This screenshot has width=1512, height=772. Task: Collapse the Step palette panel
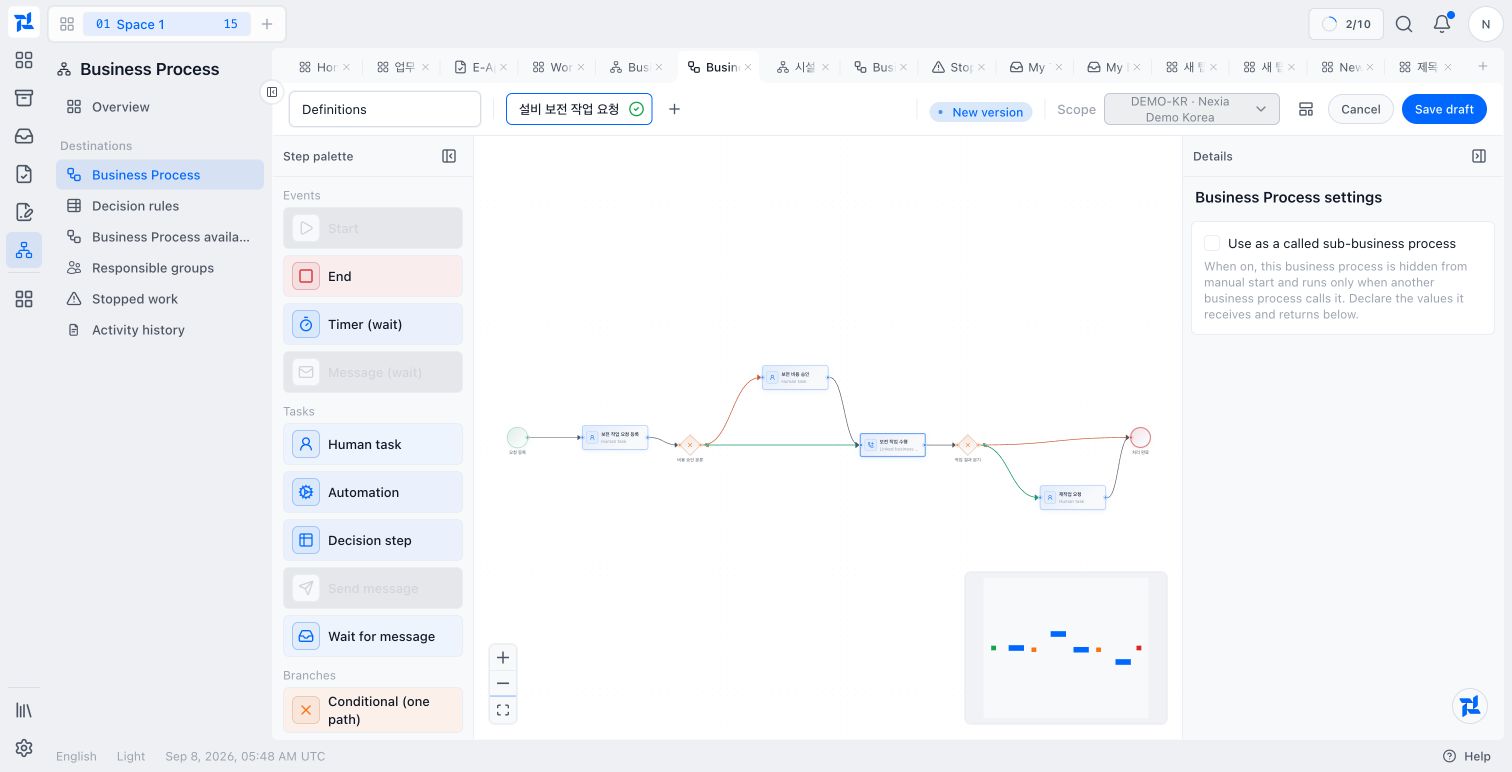(449, 156)
